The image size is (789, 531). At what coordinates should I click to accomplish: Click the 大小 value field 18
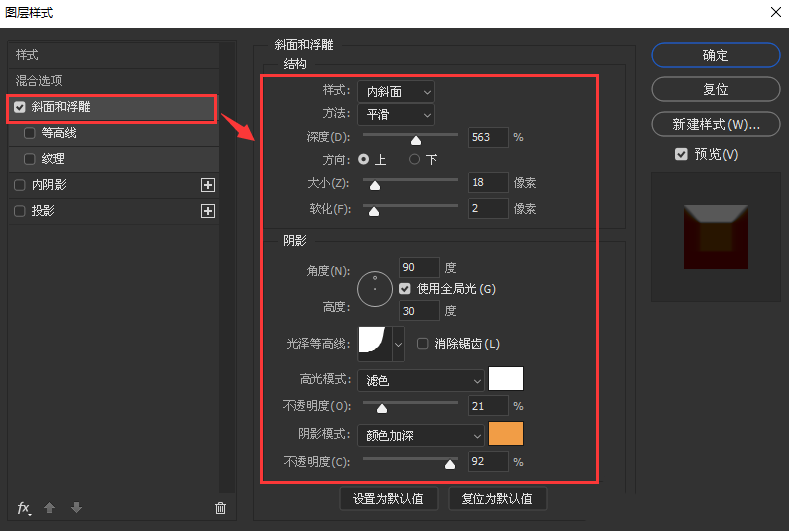(x=488, y=182)
